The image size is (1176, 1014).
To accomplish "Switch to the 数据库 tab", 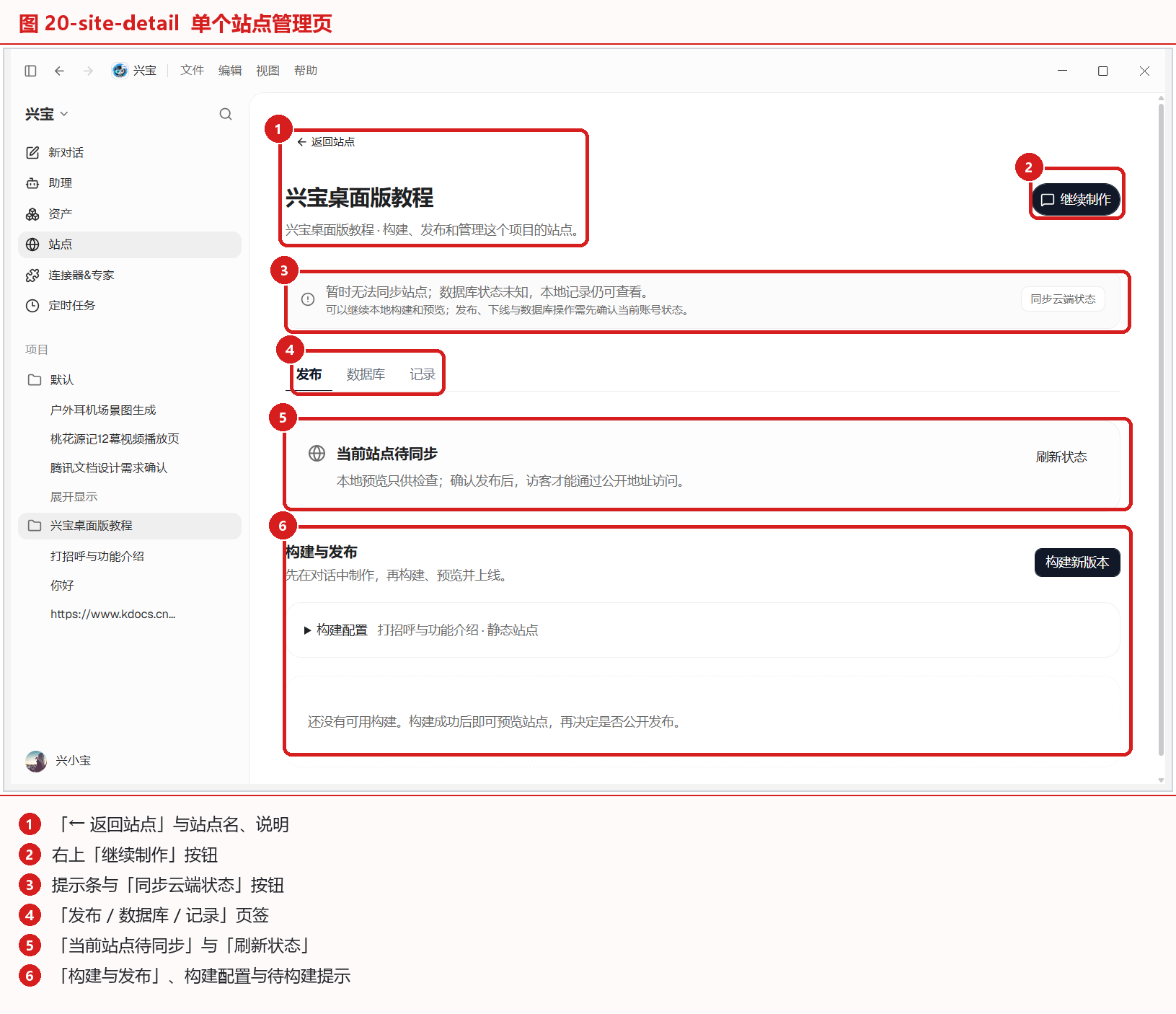I will [x=366, y=374].
